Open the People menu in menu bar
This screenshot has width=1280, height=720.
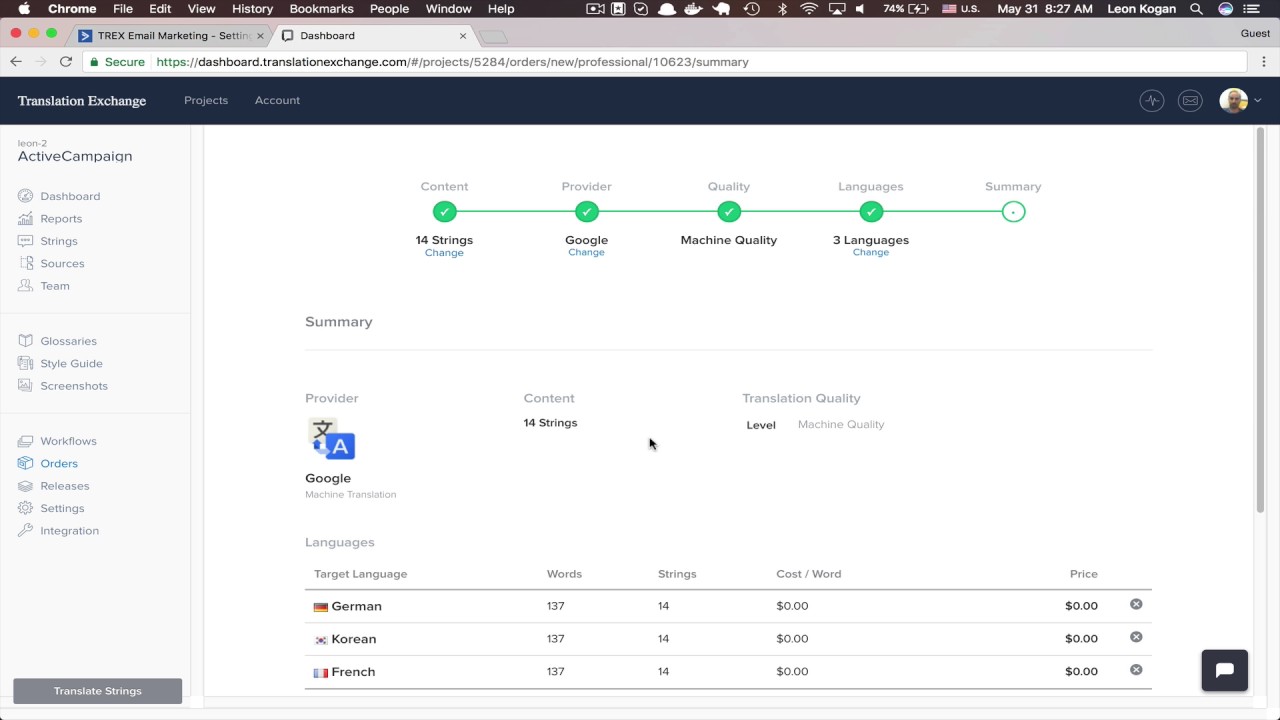click(389, 9)
